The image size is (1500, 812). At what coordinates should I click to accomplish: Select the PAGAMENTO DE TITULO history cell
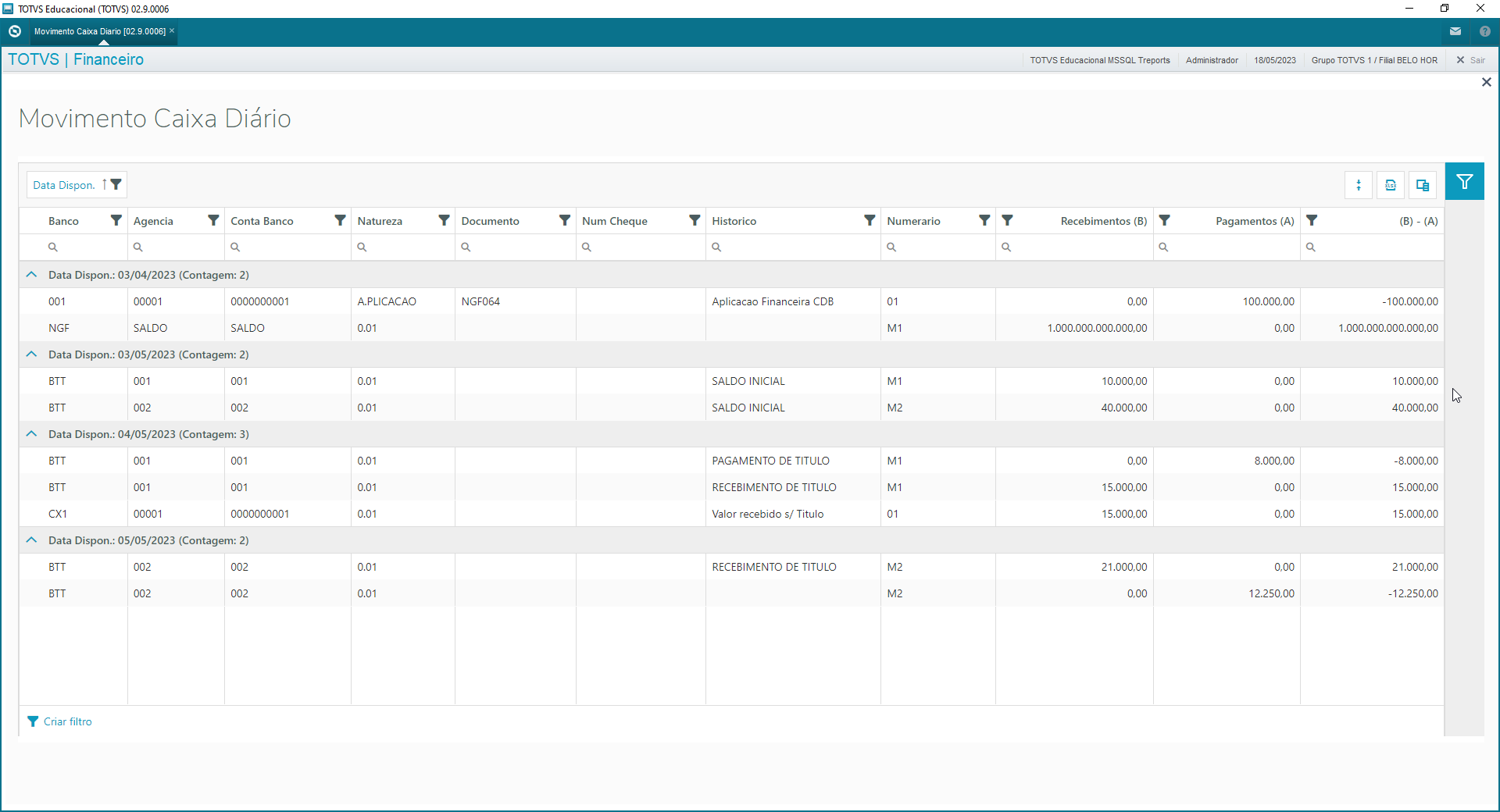pos(793,461)
